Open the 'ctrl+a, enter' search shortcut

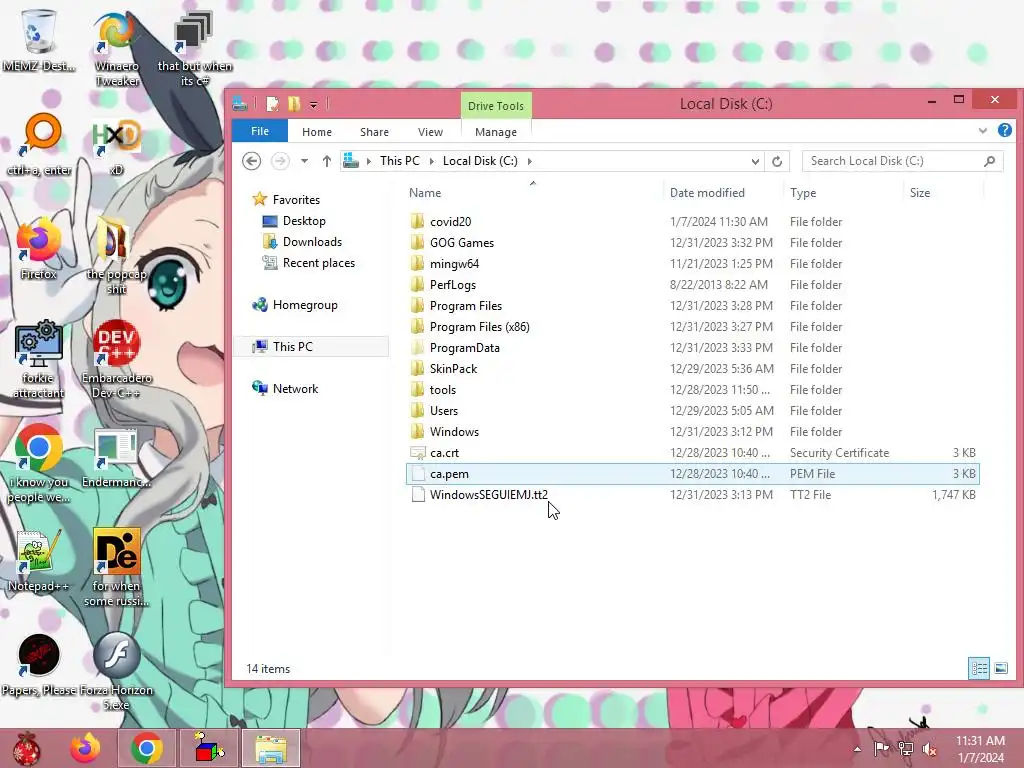39,145
